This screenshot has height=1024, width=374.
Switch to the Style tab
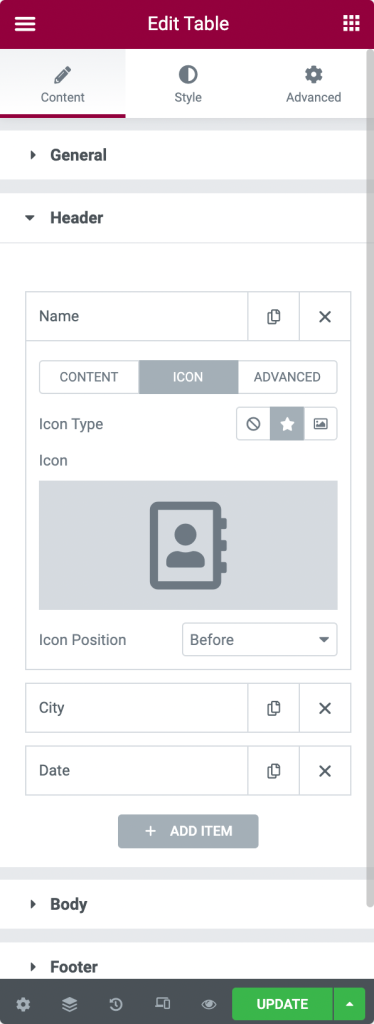pyautogui.click(x=188, y=85)
